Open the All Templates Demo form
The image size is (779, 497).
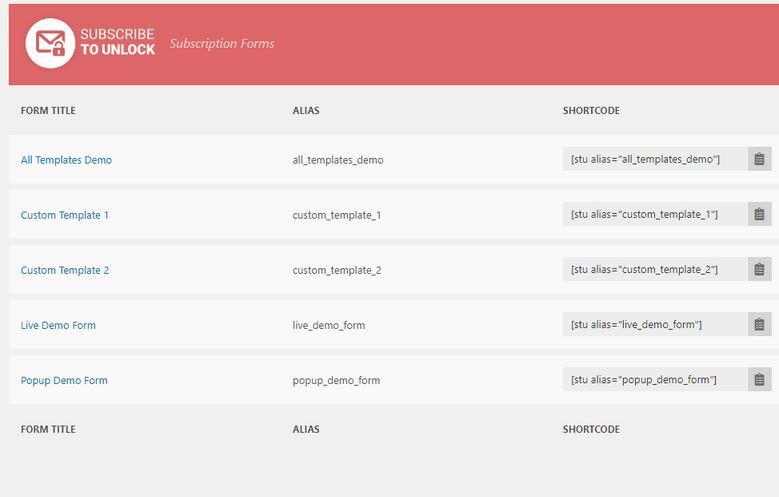pos(66,160)
